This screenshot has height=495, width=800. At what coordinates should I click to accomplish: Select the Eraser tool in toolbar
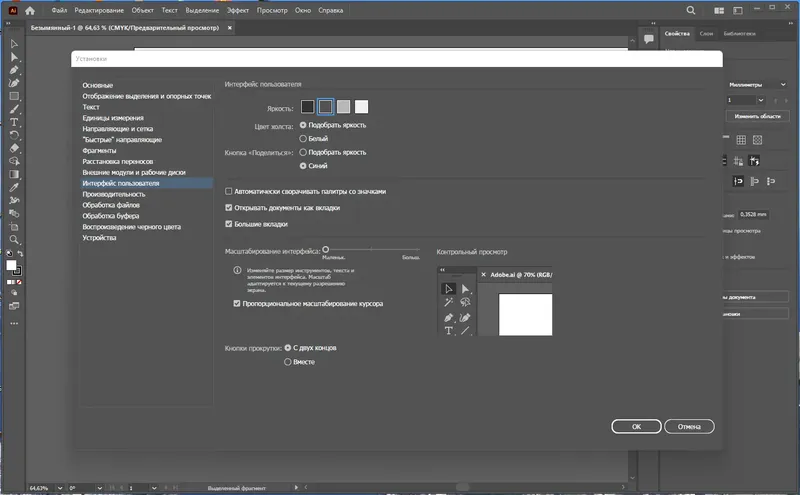click(x=14, y=148)
